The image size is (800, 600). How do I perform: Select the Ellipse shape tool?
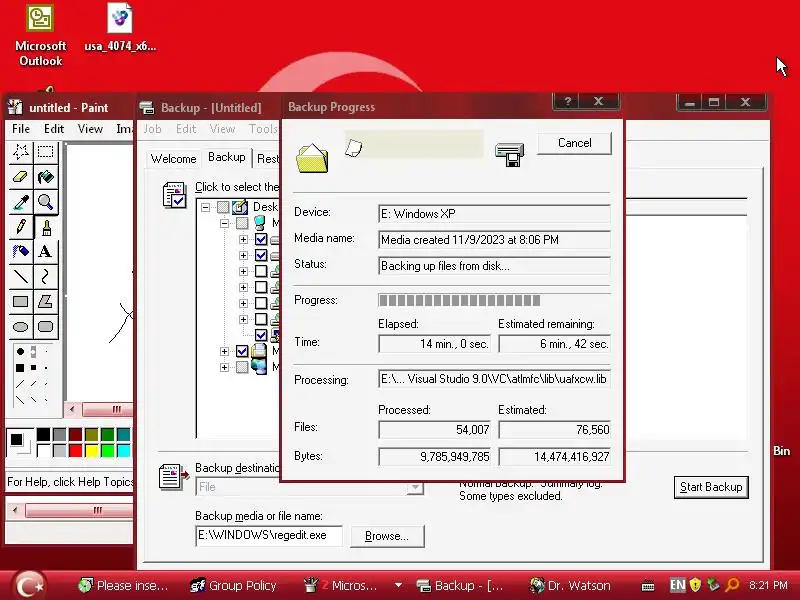click(x=21, y=327)
